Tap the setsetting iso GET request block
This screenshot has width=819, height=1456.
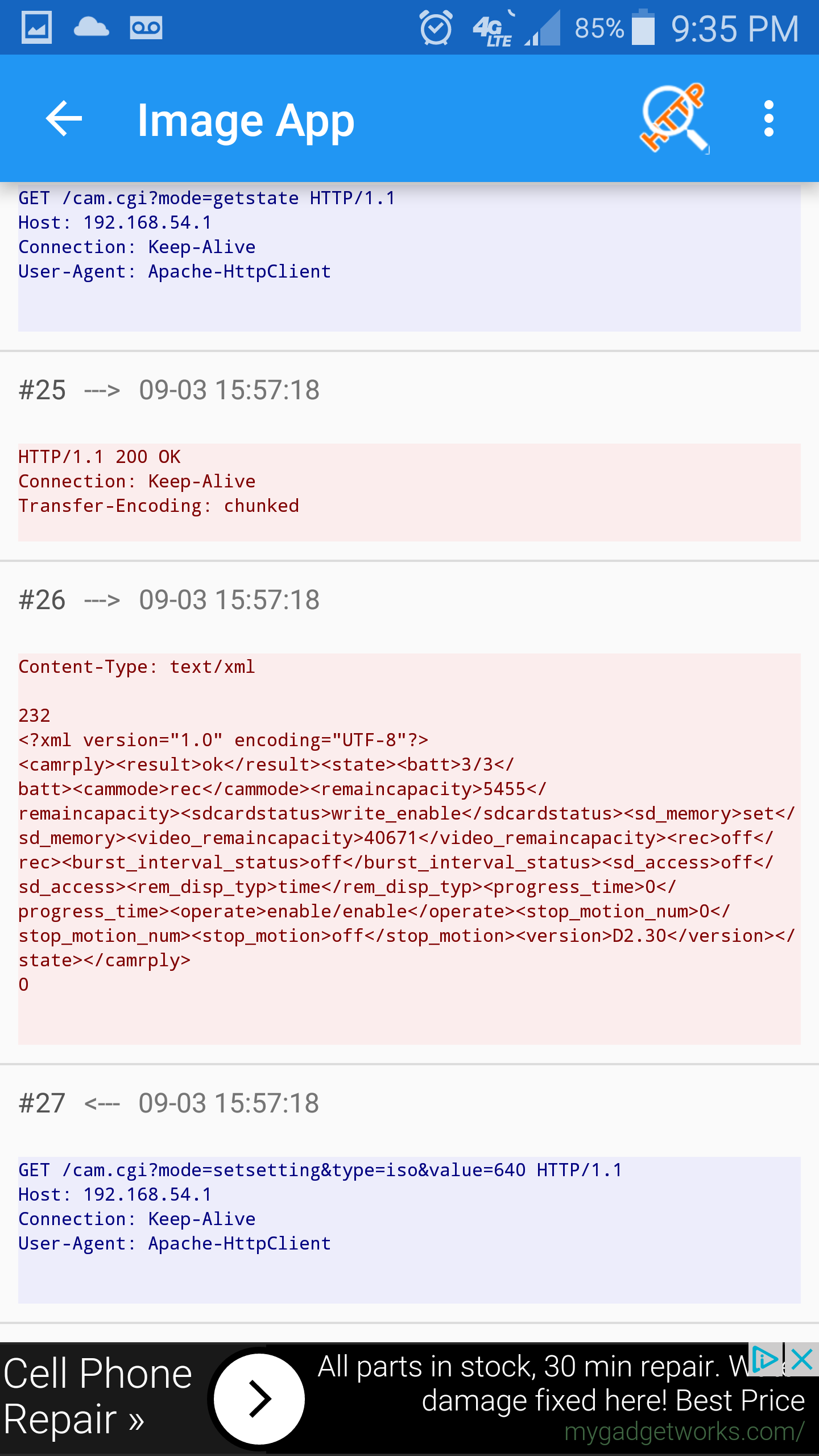[409, 1230]
